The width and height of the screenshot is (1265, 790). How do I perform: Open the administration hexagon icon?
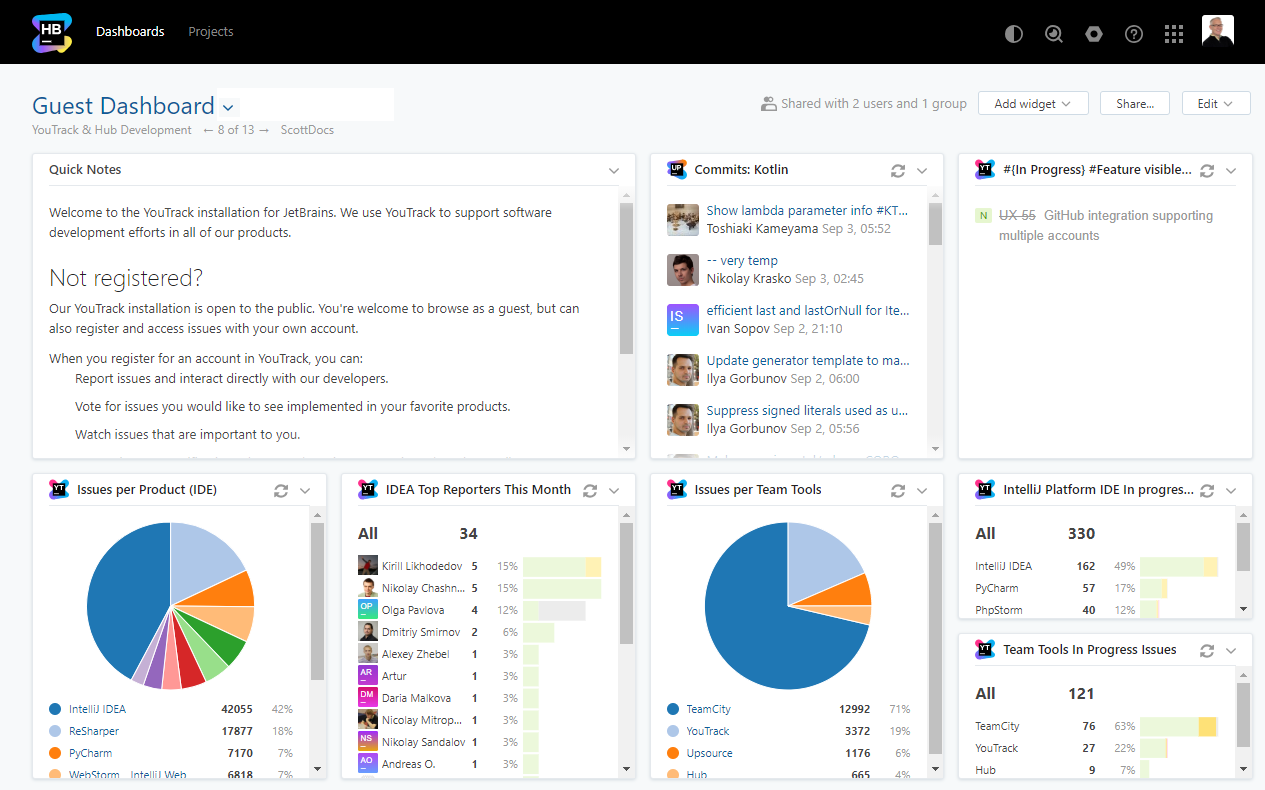pyautogui.click(x=1094, y=34)
